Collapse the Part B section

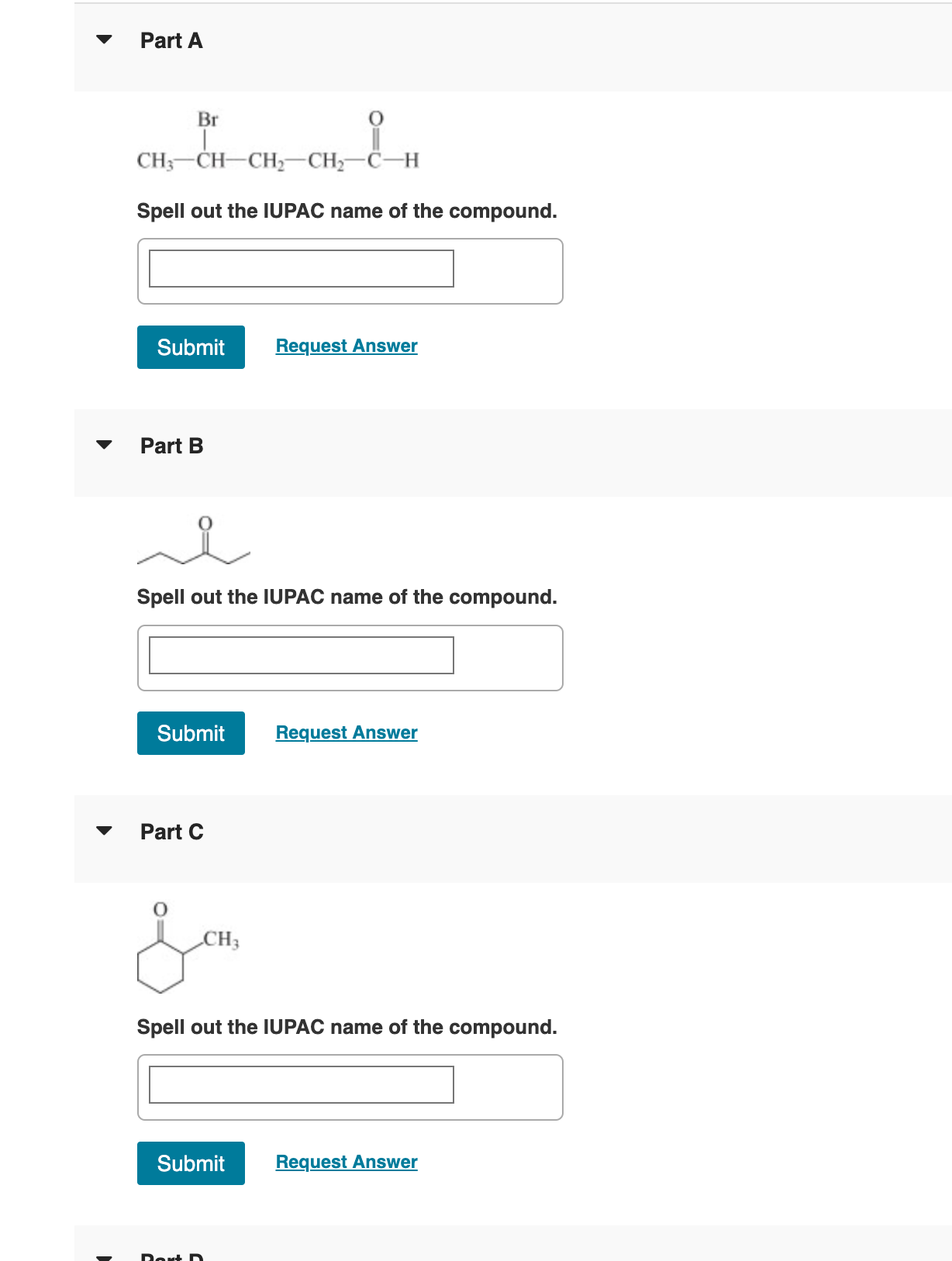pos(106,445)
